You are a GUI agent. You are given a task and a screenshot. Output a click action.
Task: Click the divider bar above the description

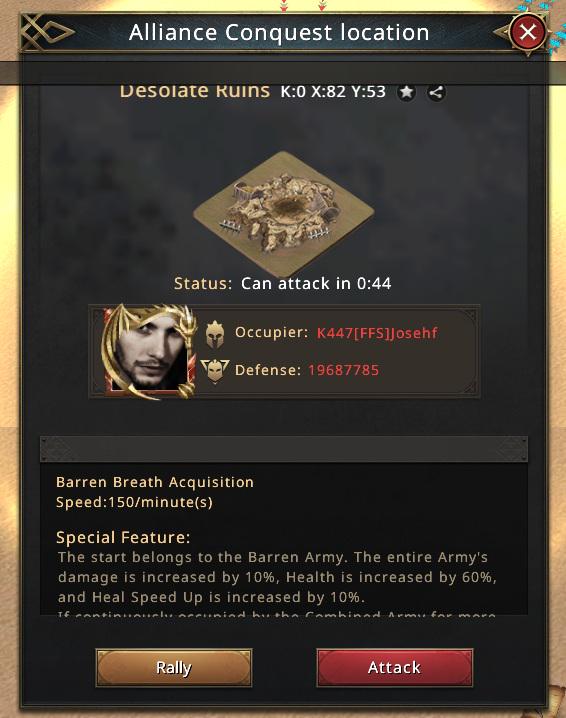284,449
